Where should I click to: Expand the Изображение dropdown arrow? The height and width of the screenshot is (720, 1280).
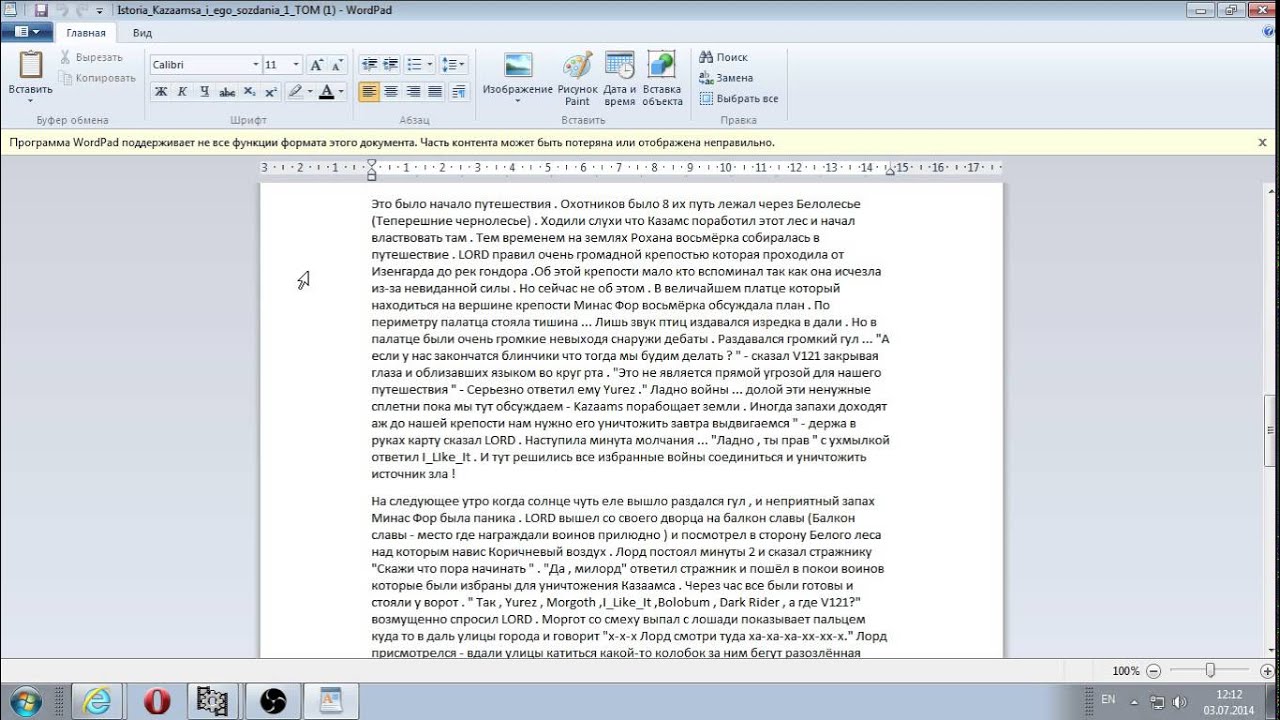pos(518,101)
